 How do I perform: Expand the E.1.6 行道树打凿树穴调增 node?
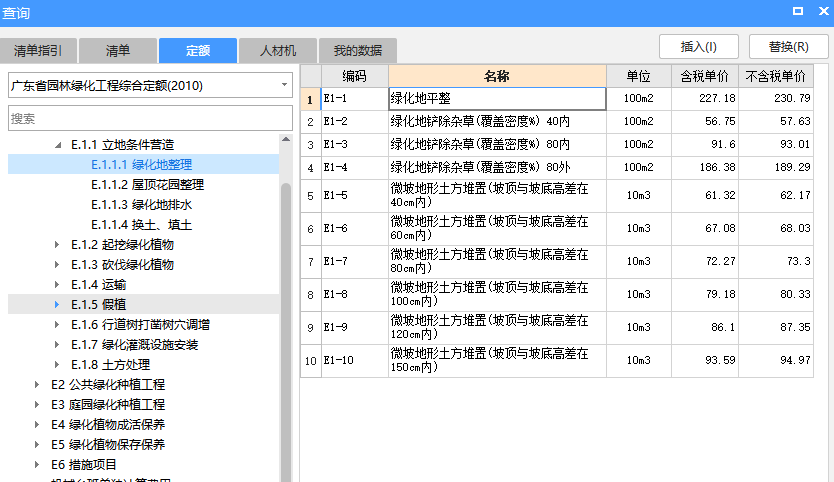(x=57, y=325)
